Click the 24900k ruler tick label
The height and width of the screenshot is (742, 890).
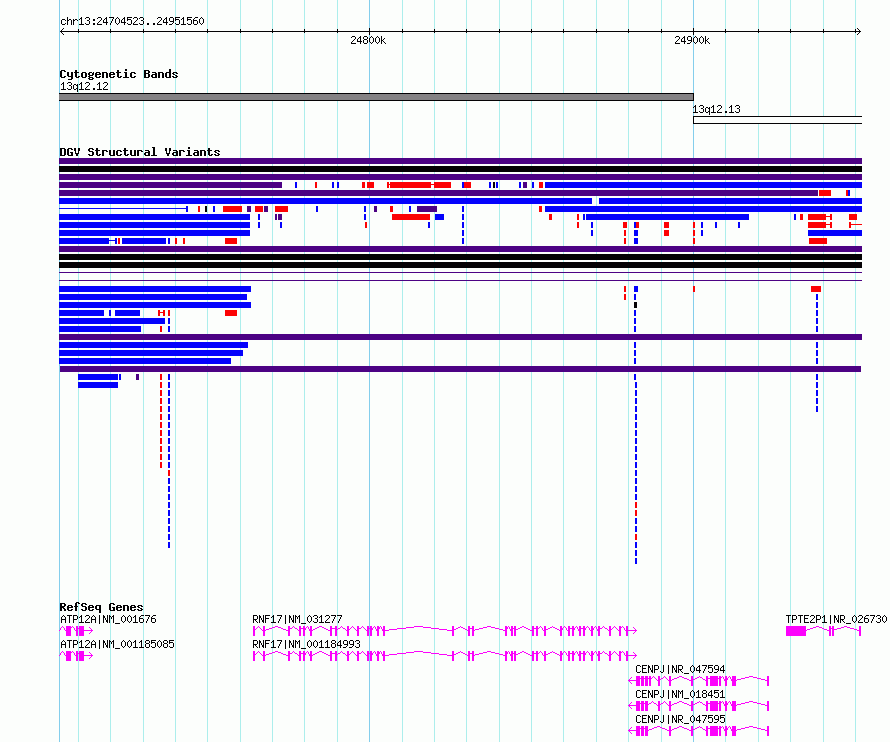[692, 40]
